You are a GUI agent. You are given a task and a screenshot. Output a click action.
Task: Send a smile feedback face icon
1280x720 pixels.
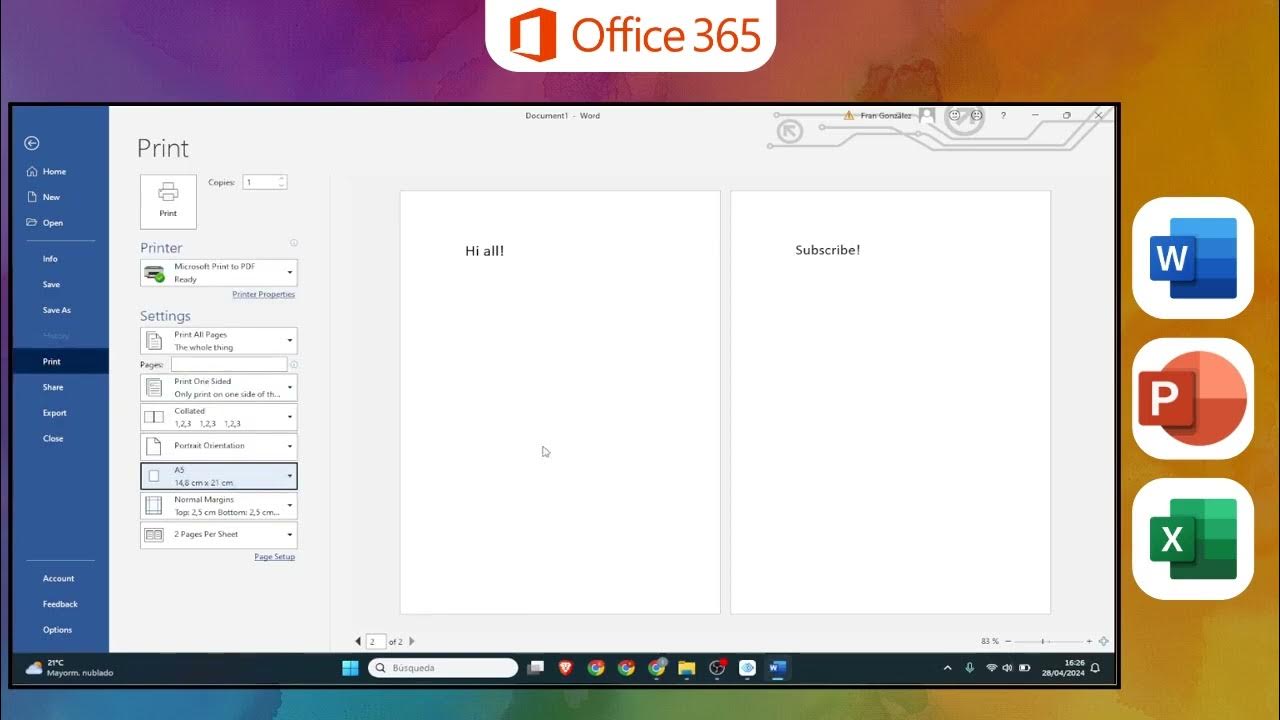954,116
